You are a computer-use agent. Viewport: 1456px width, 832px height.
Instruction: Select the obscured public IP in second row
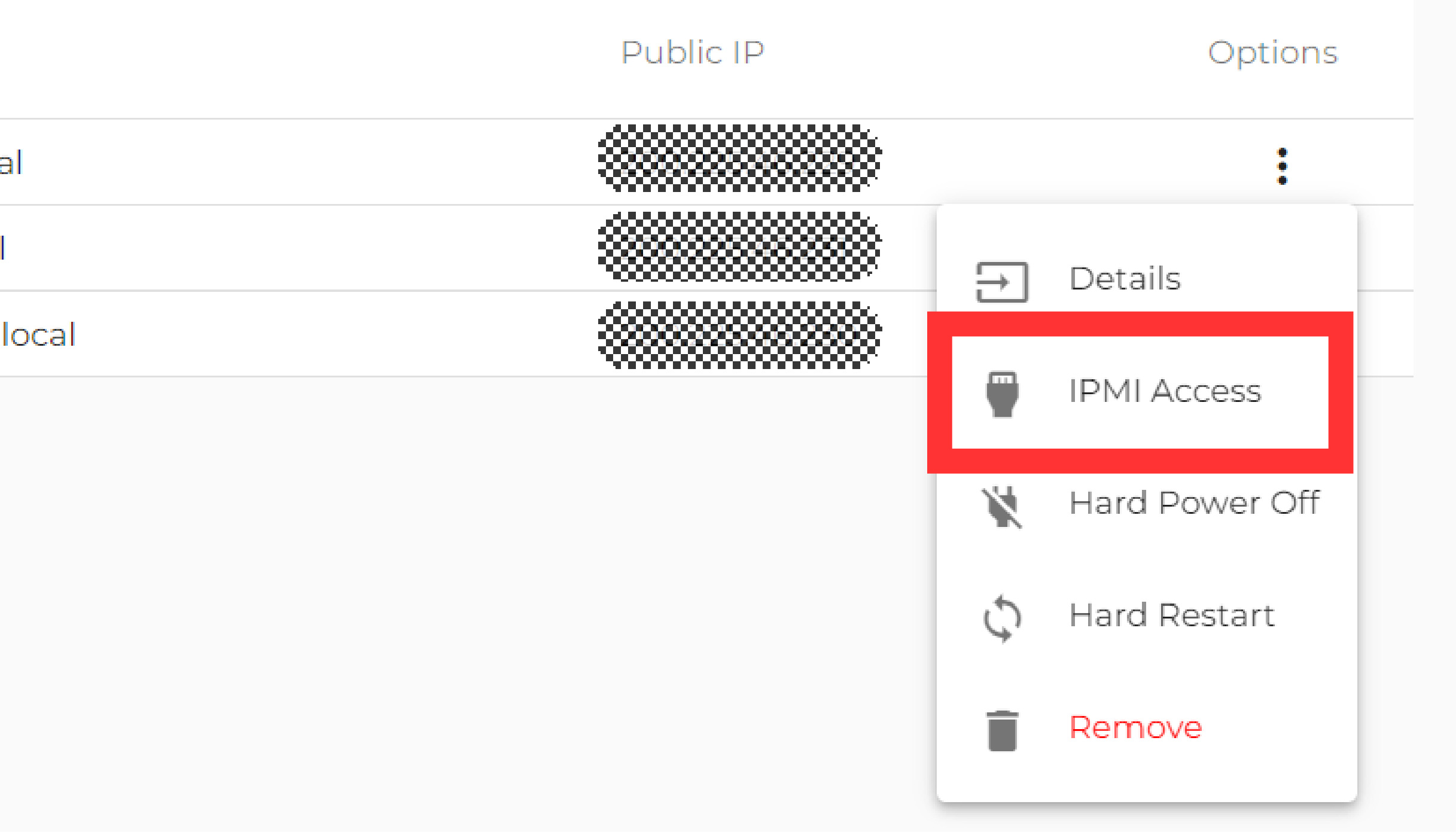739,246
